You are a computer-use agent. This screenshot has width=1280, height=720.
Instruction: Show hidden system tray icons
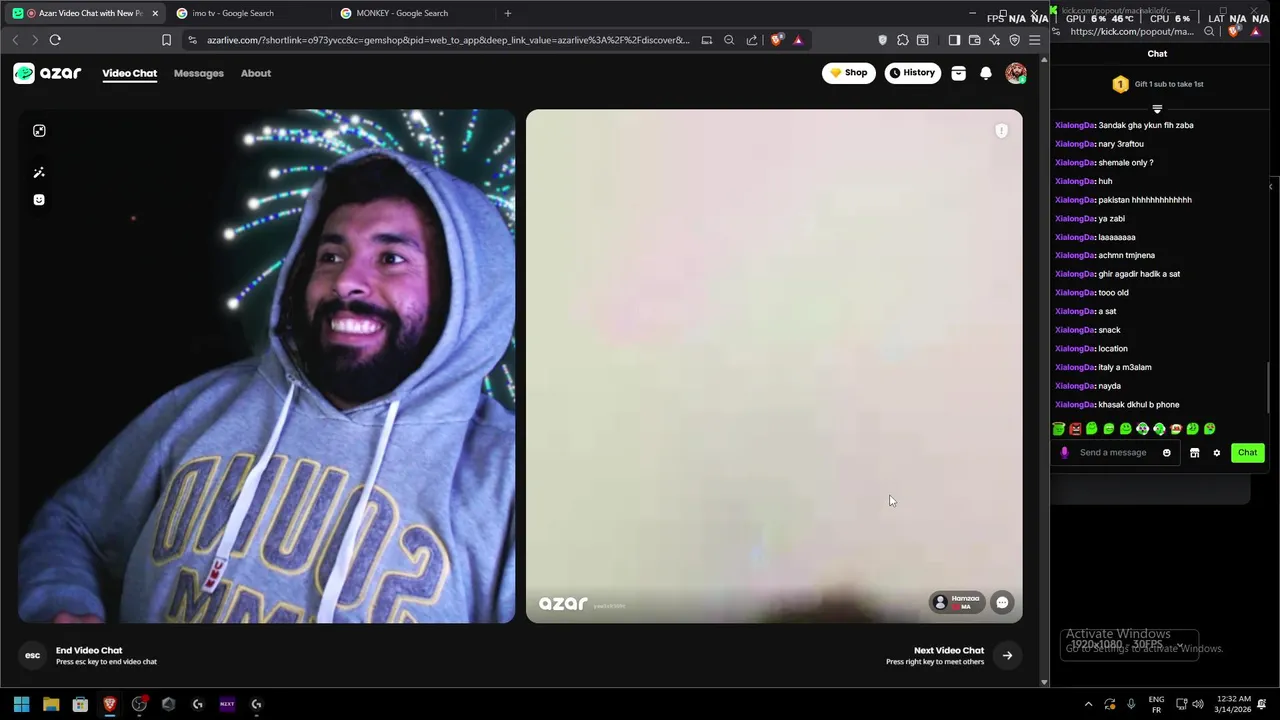point(1088,704)
